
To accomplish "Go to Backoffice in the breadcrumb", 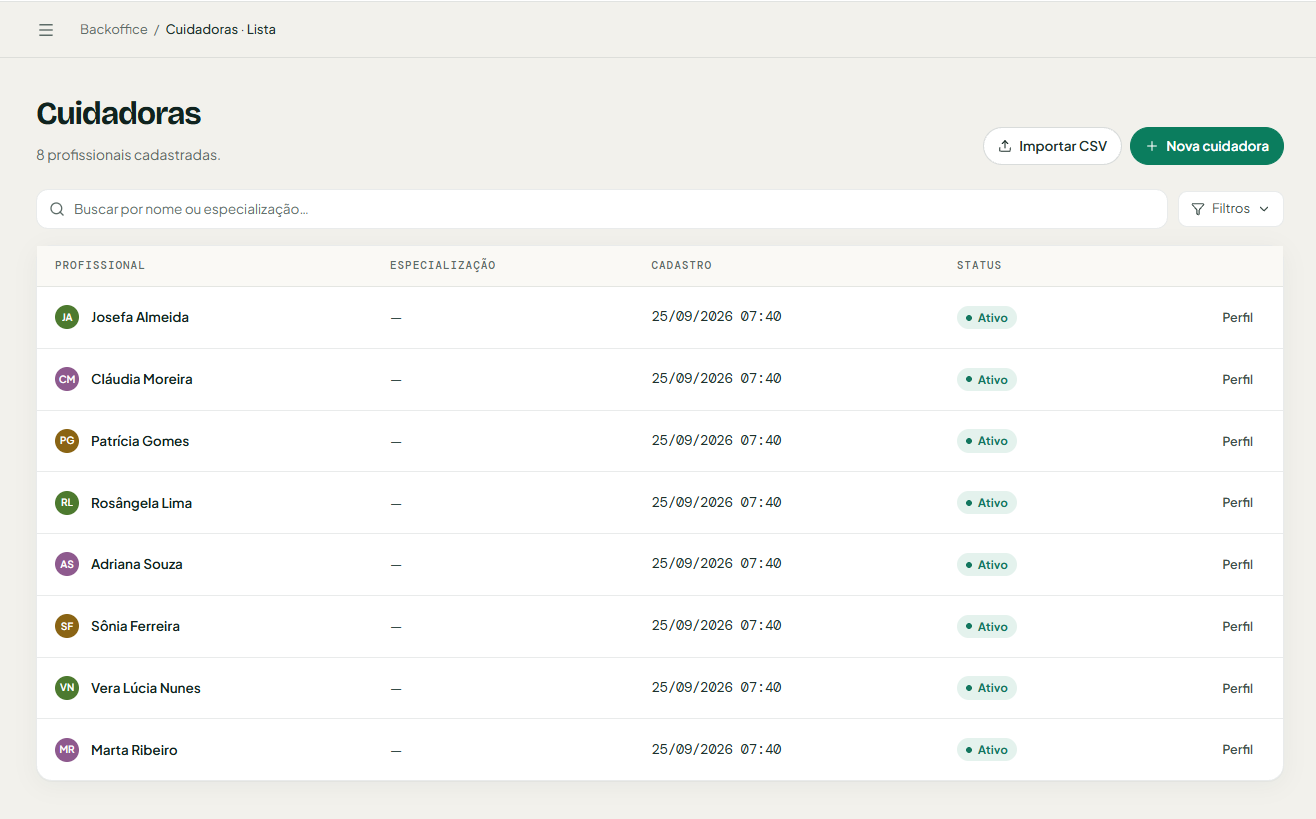I will [114, 30].
